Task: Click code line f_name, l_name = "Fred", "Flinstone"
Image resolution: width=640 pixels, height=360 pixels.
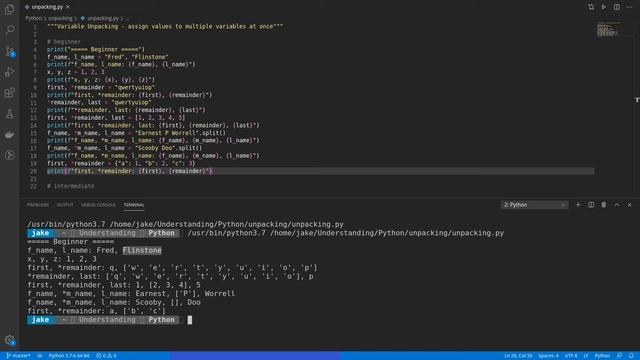Action: point(107,57)
